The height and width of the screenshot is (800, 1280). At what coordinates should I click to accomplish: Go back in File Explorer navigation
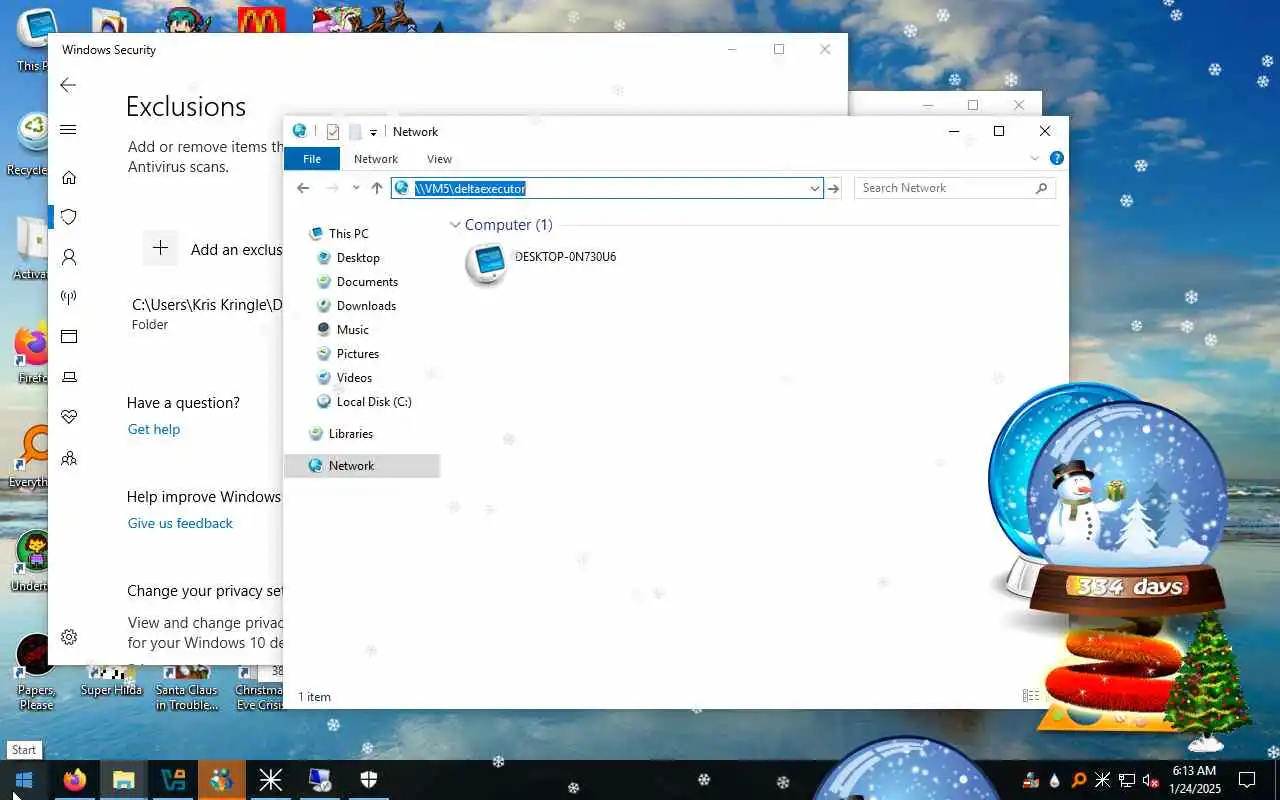point(303,188)
